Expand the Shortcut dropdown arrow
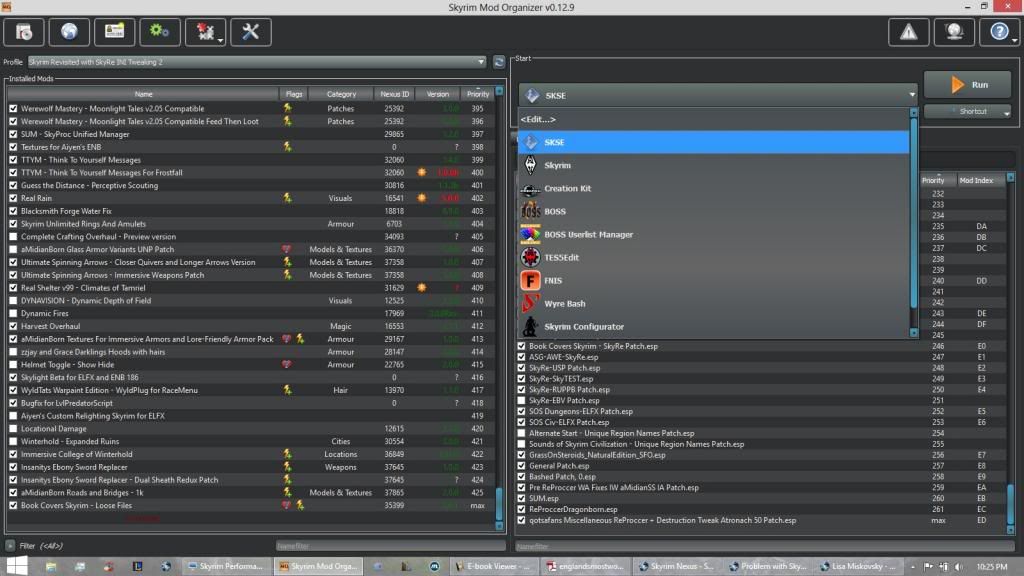Screen dimensions: 1024x576 1007,112
